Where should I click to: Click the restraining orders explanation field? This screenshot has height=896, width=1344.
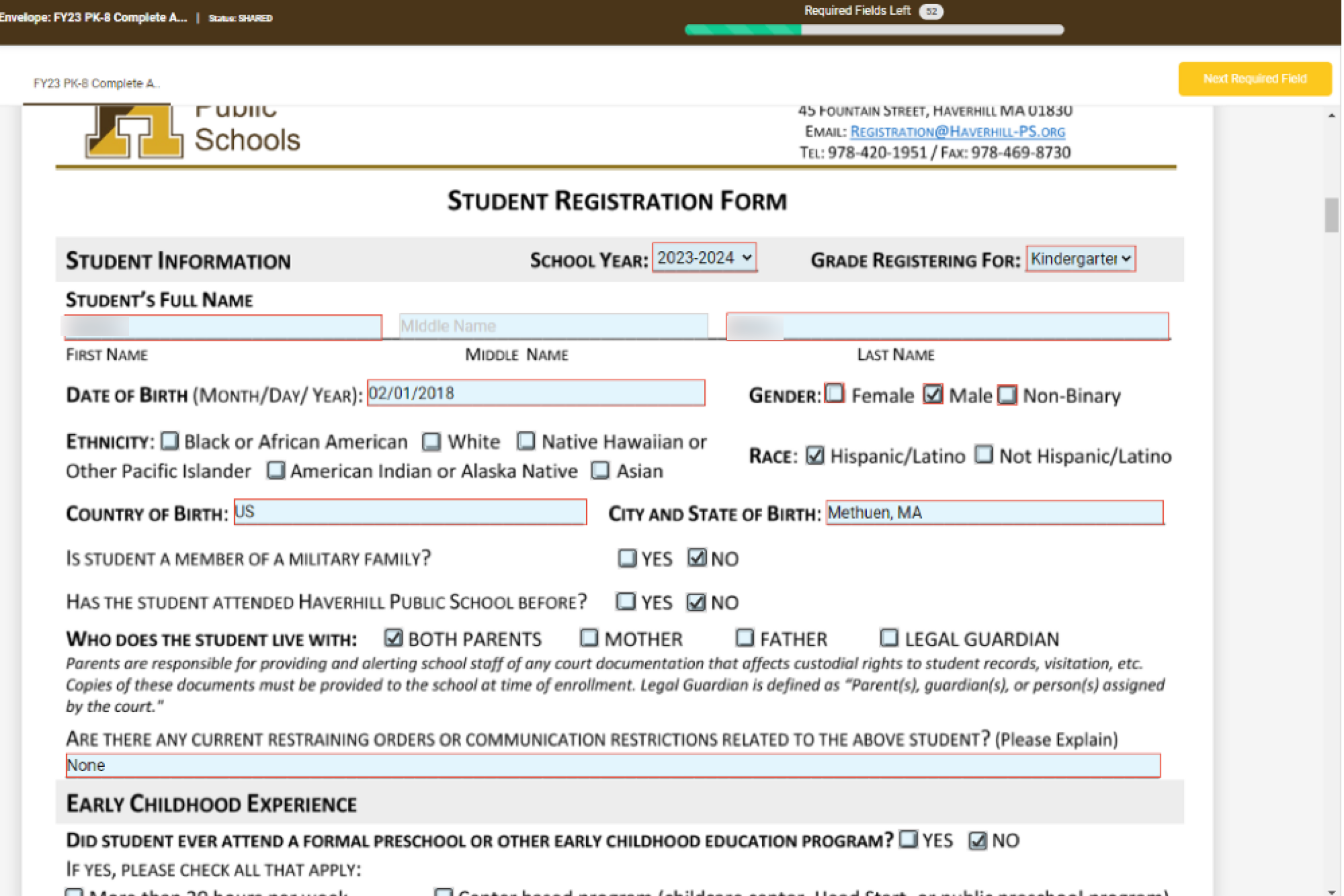[x=612, y=766]
